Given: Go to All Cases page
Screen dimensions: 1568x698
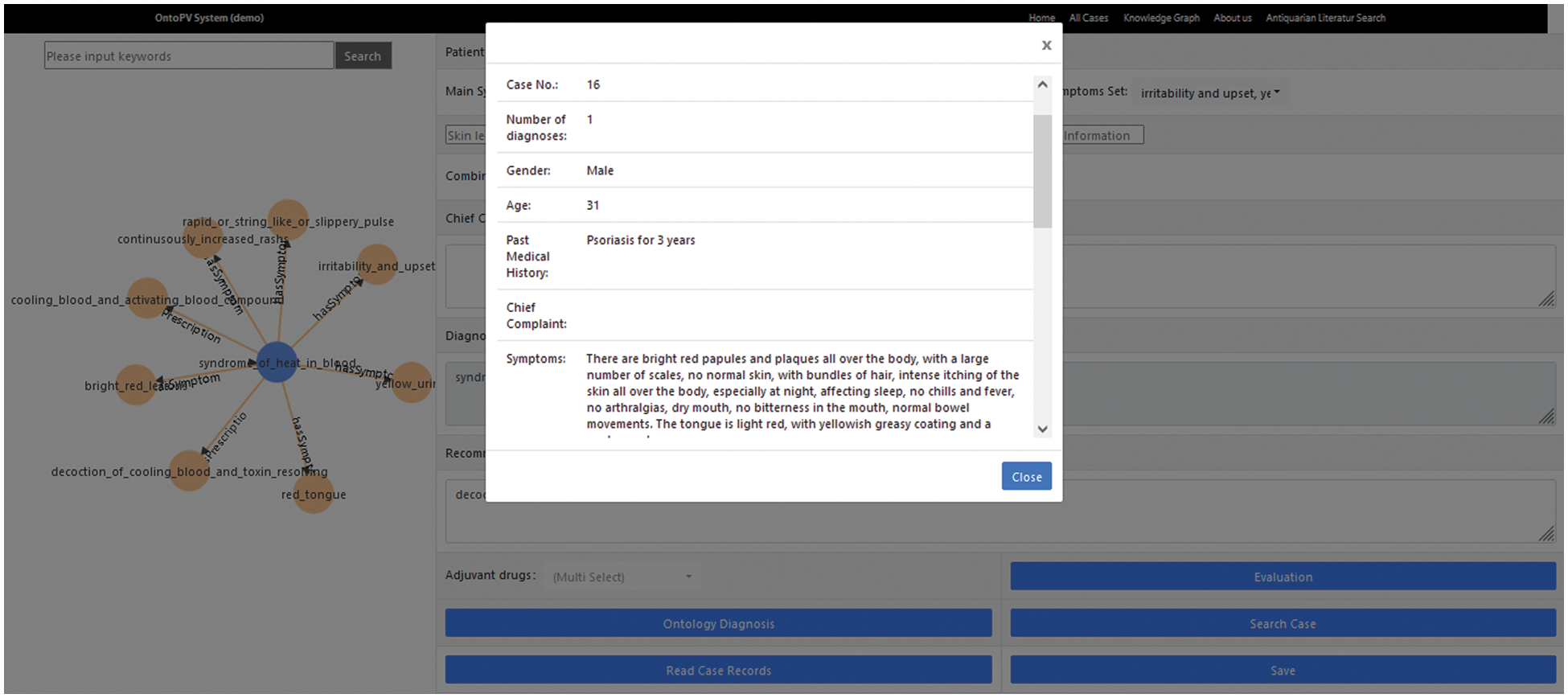Looking at the screenshot, I should pos(1088,18).
